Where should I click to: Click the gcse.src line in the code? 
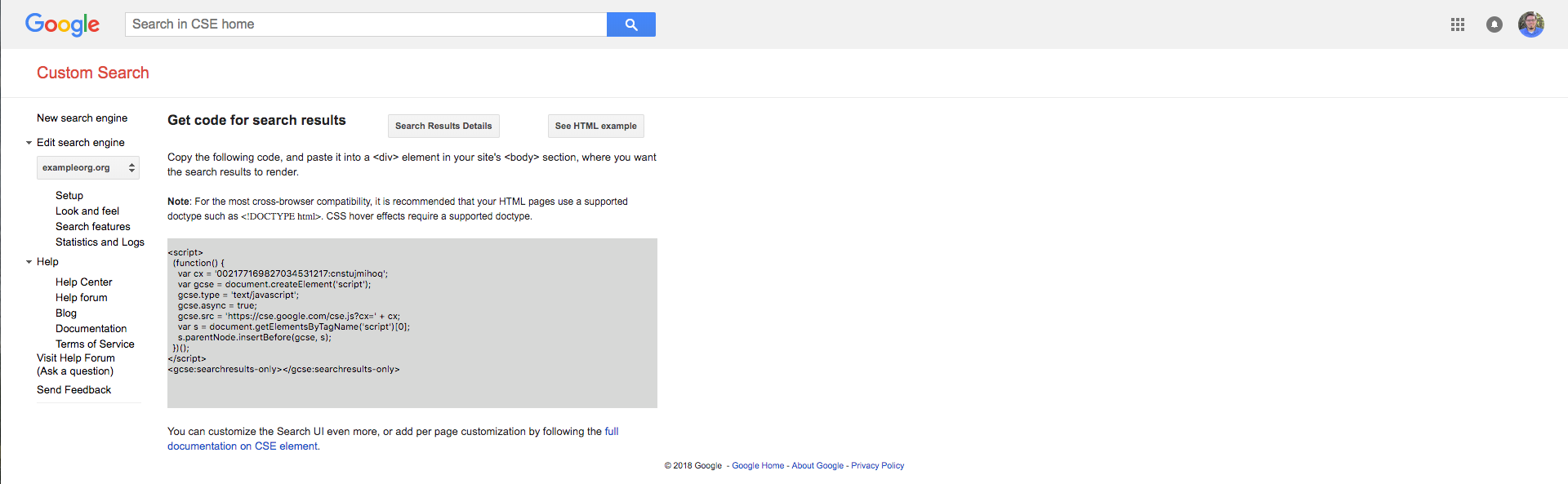click(x=289, y=317)
